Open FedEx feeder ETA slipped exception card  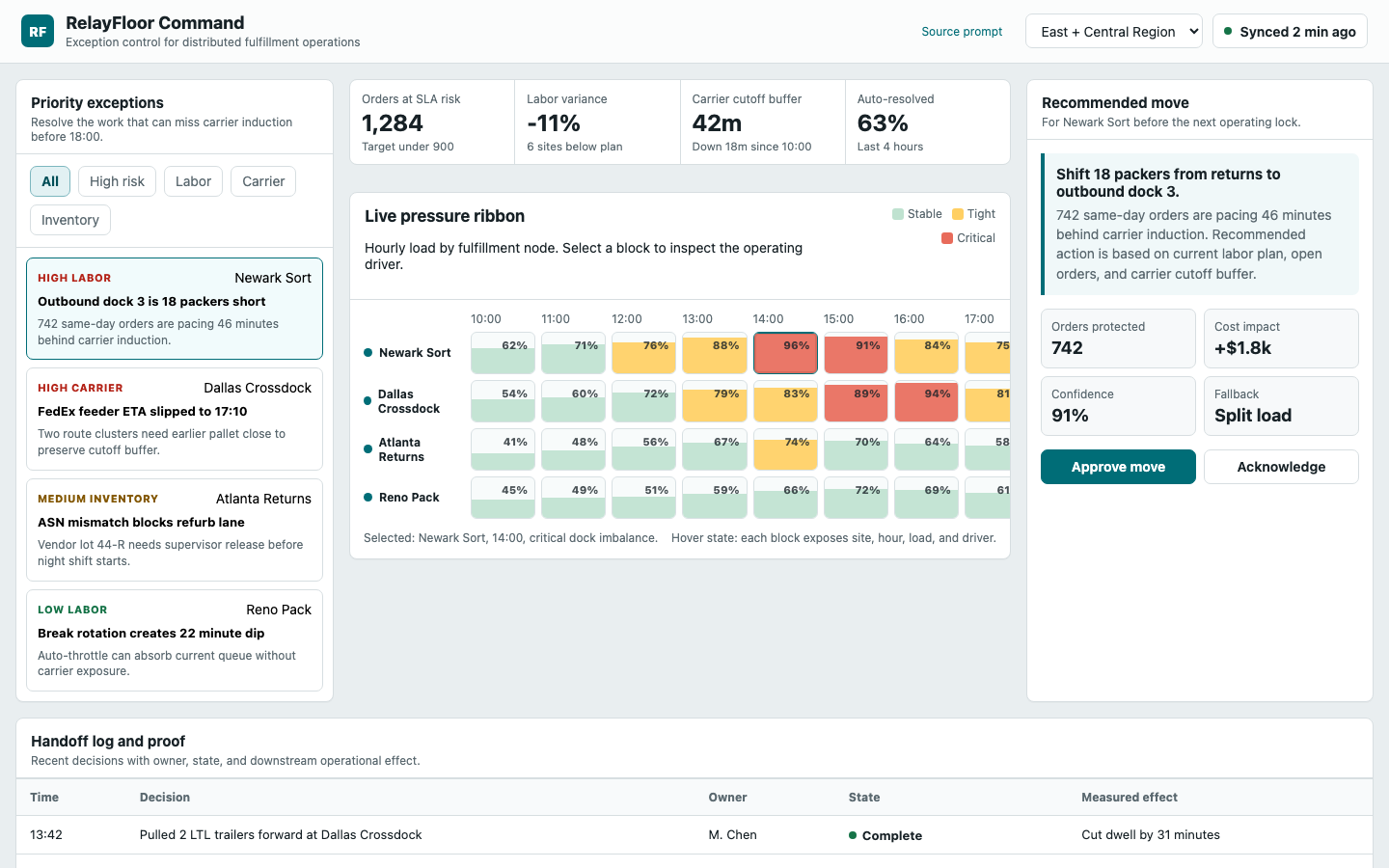(x=175, y=419)
